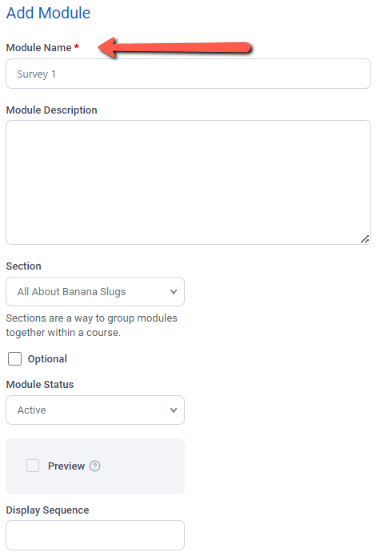Click the Module Status chevron arrow
Viewport: 379px width, 556px height.
173,410
